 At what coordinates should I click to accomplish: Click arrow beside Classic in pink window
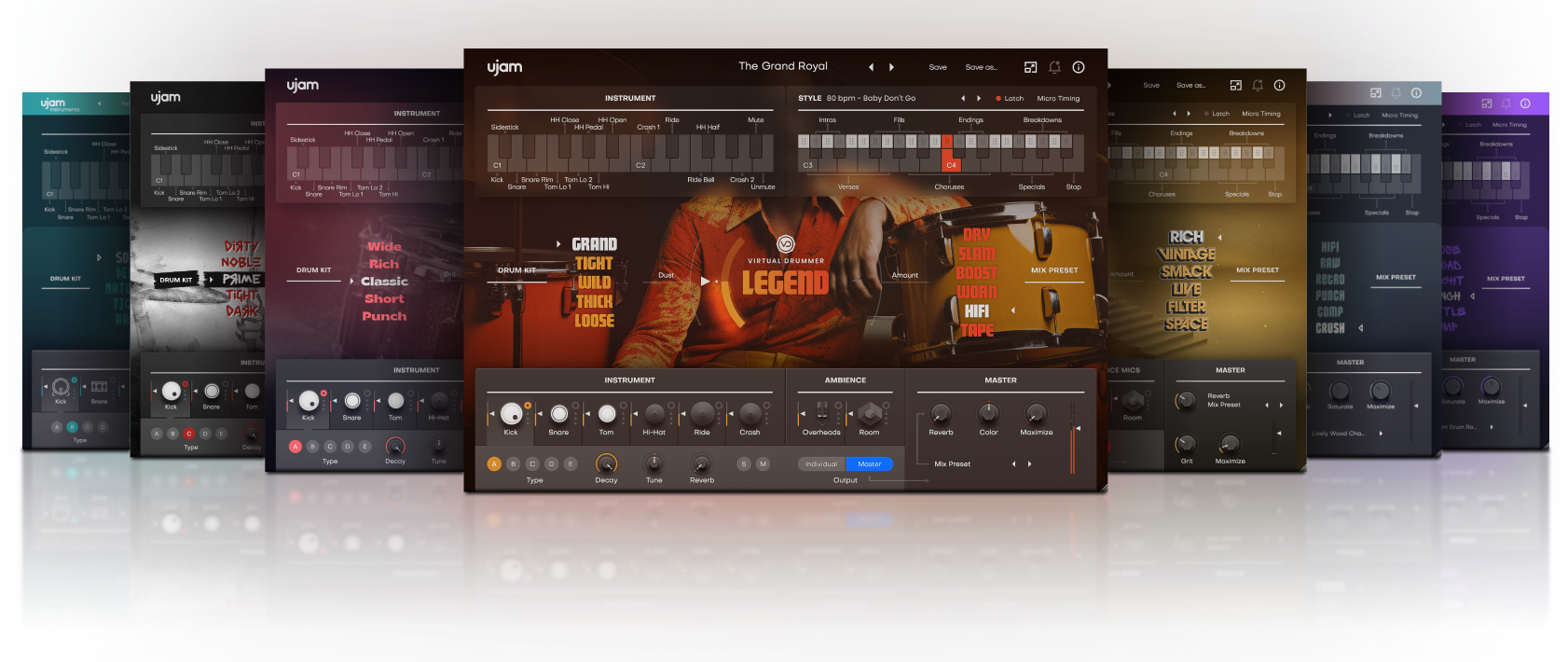tap(351, 281)
